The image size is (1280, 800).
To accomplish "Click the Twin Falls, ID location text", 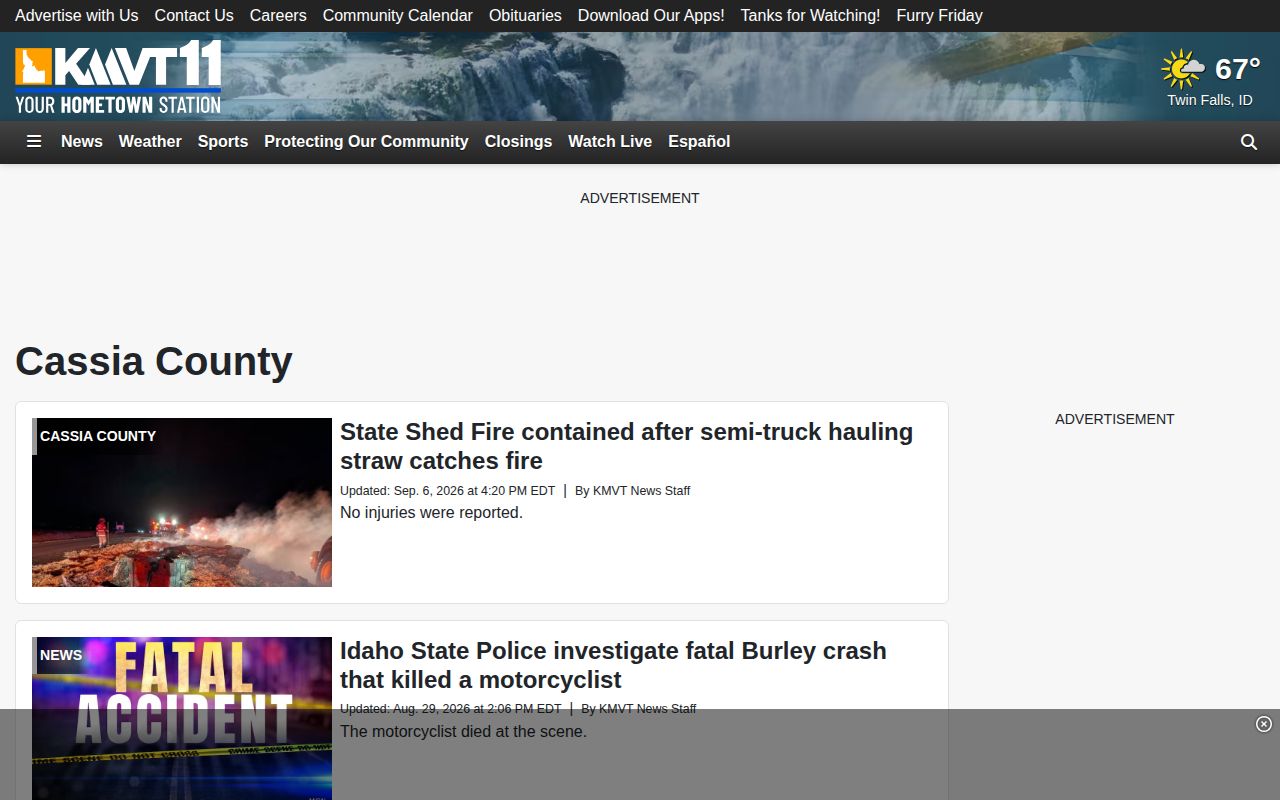I will point(1210,100).
